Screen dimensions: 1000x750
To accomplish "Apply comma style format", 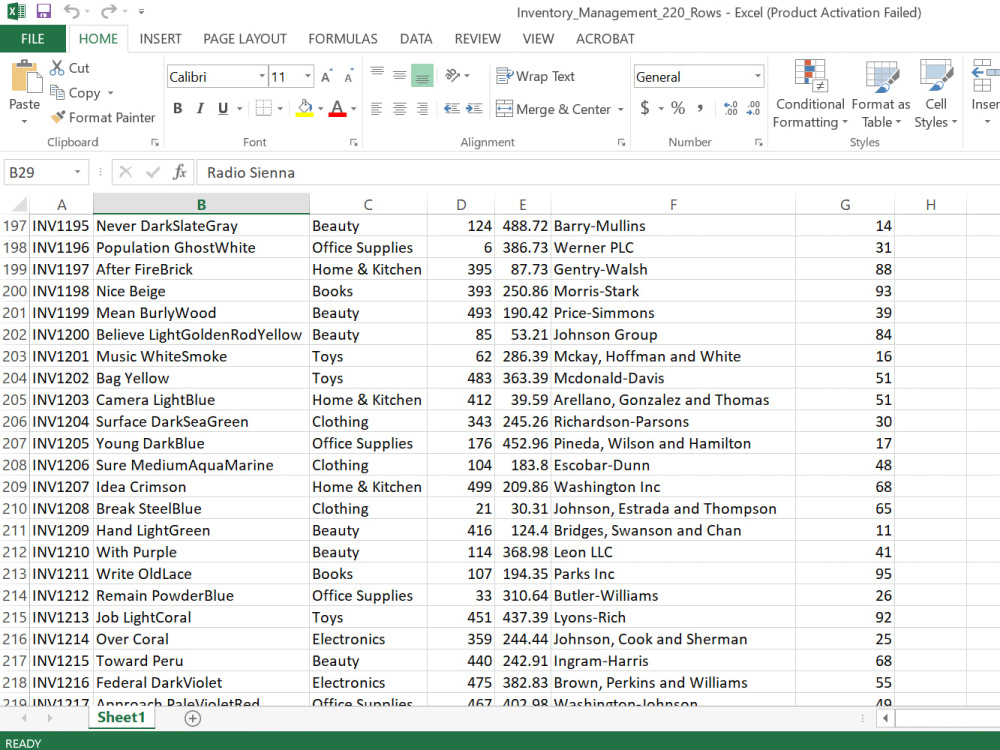I will pos(700,108).
